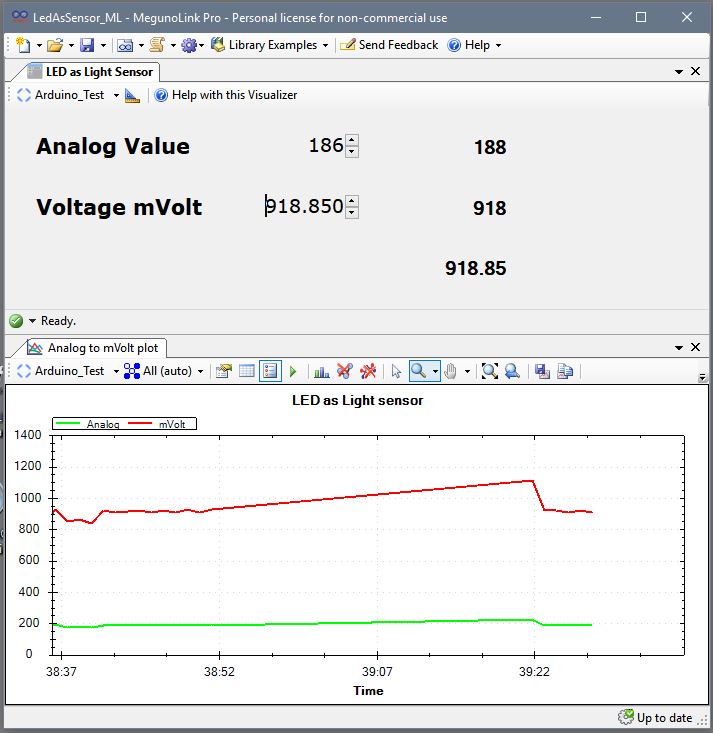
Task: Select the hand pan tool
Action: (451, 372)
